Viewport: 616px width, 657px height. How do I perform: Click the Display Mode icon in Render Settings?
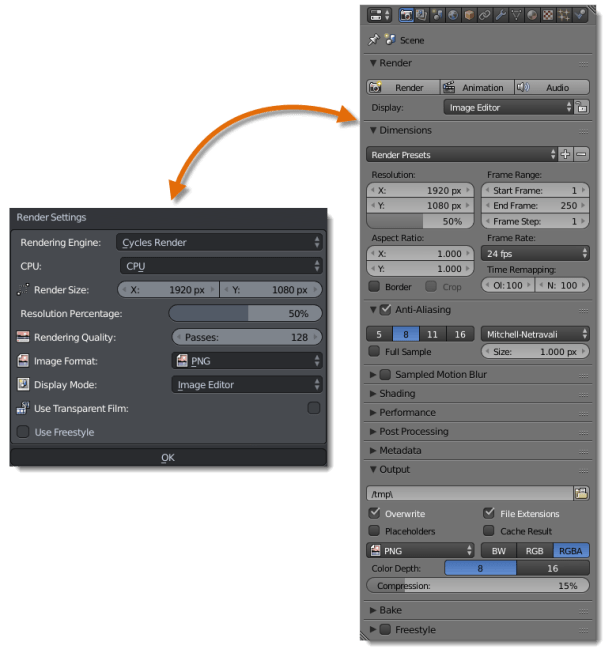[x=23, y=384]
